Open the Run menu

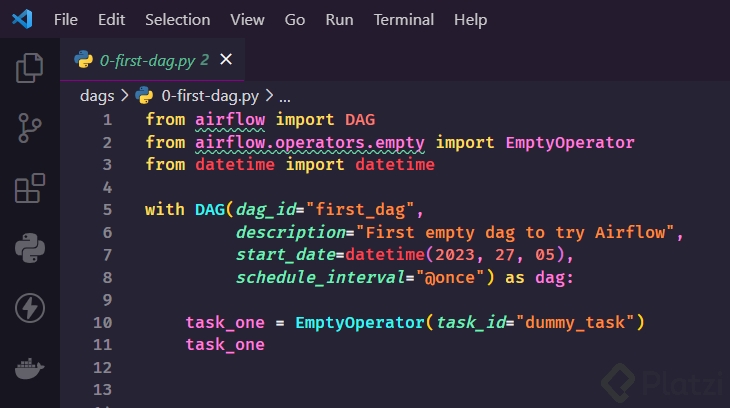click(339, 20)
